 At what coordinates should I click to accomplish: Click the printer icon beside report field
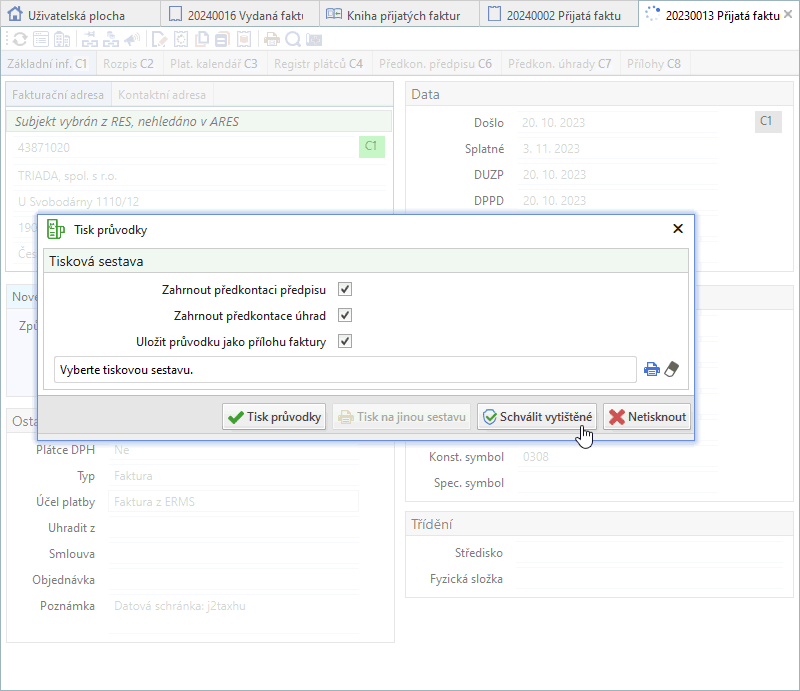(x=652, y=369)
